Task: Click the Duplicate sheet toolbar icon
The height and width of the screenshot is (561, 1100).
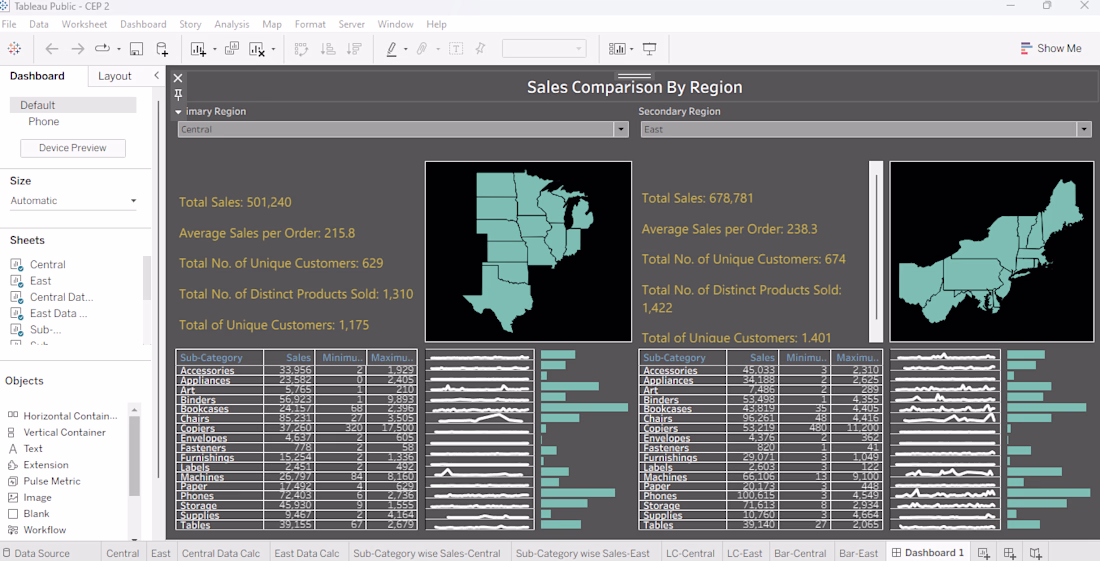Action: (232, 48)
